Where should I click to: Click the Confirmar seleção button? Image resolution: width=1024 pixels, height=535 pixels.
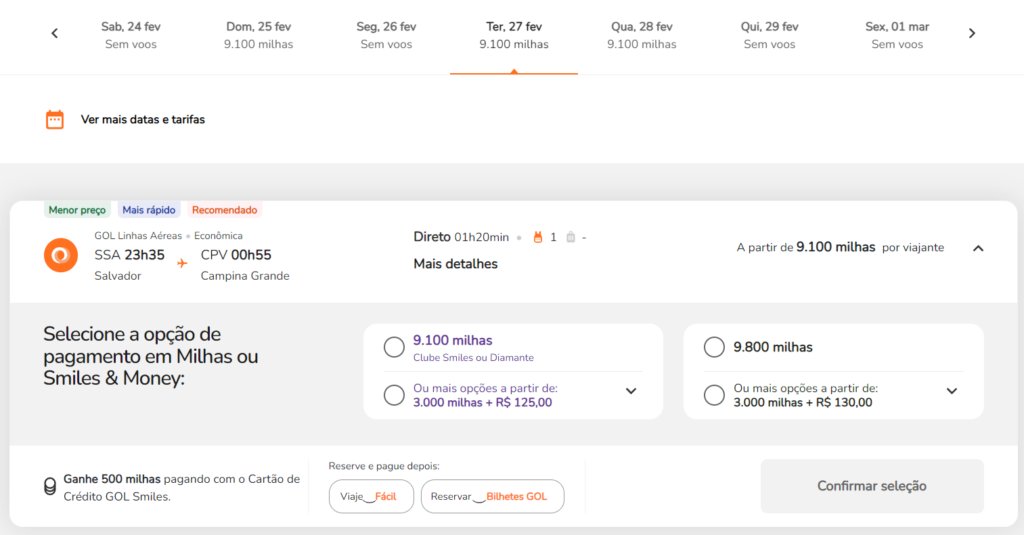872,486
